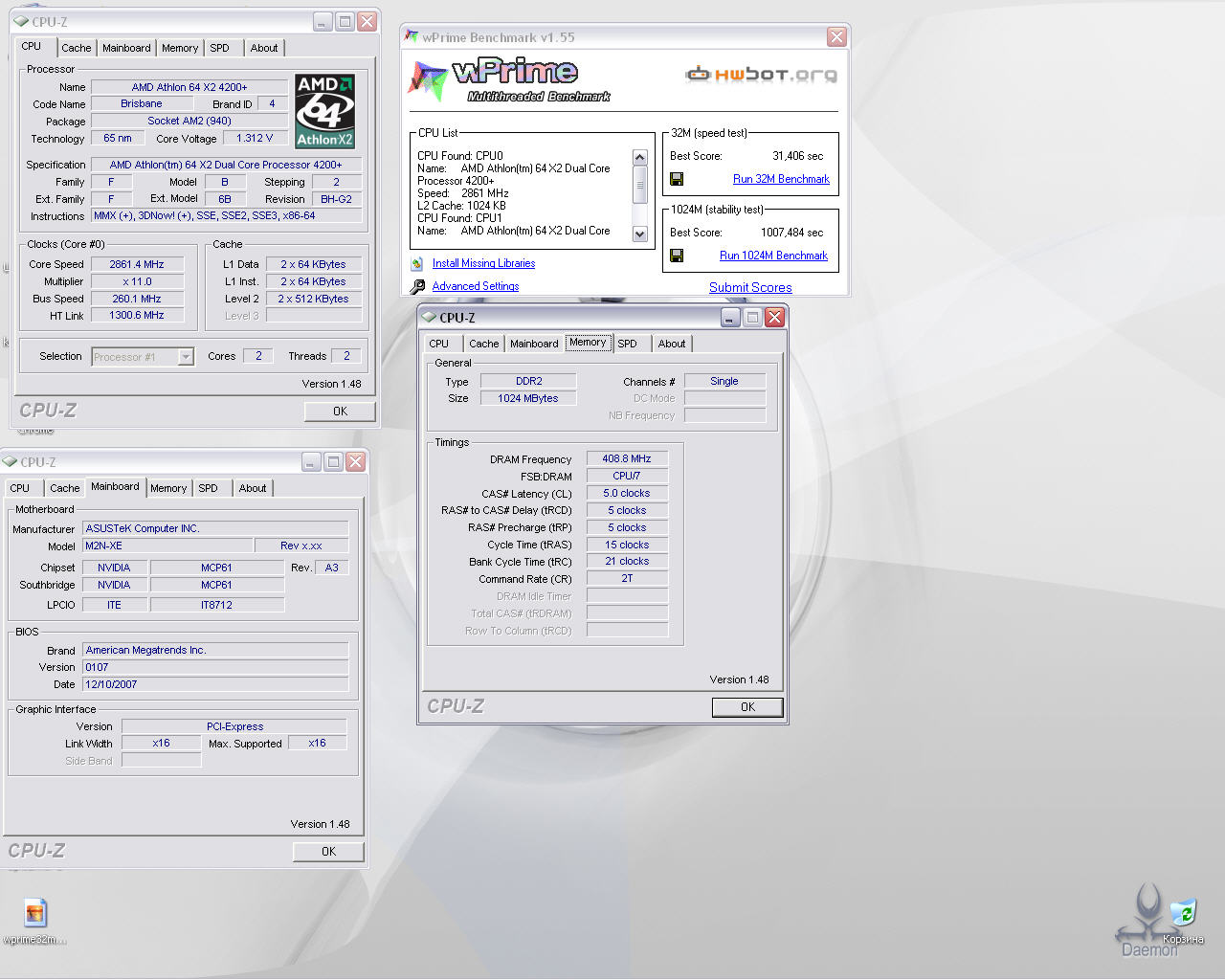Click the wPrime title bar icon

(x=412, y=36)
